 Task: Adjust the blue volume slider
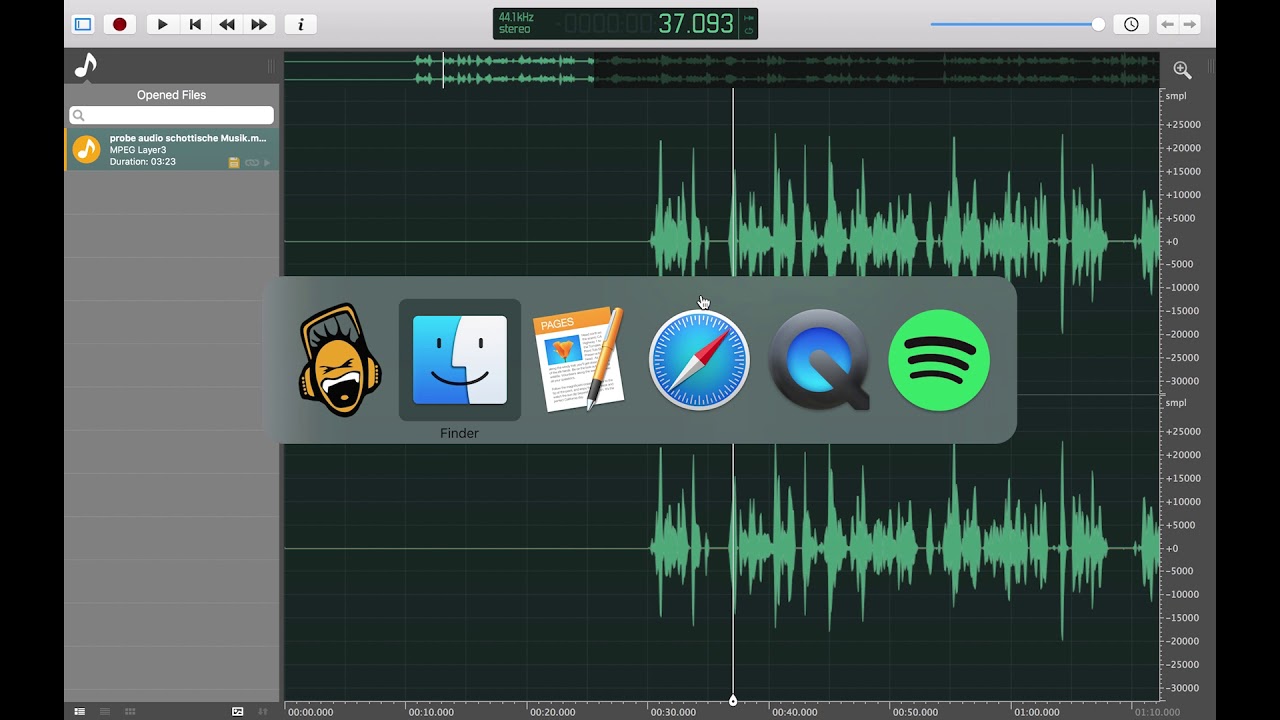[x=1017, y=24]
